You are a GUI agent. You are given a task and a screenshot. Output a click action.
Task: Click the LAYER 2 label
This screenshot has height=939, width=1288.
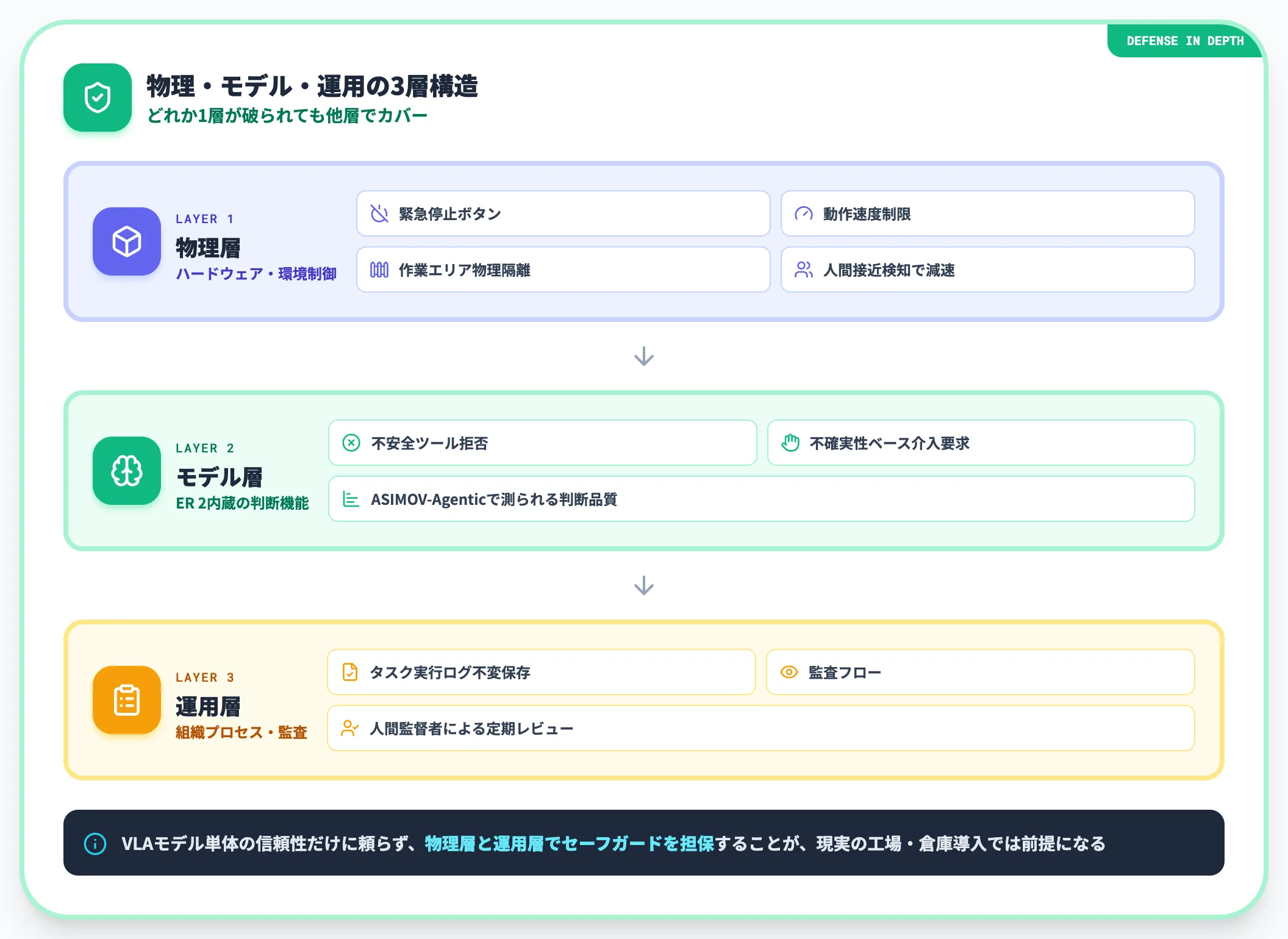coord(205,448)
